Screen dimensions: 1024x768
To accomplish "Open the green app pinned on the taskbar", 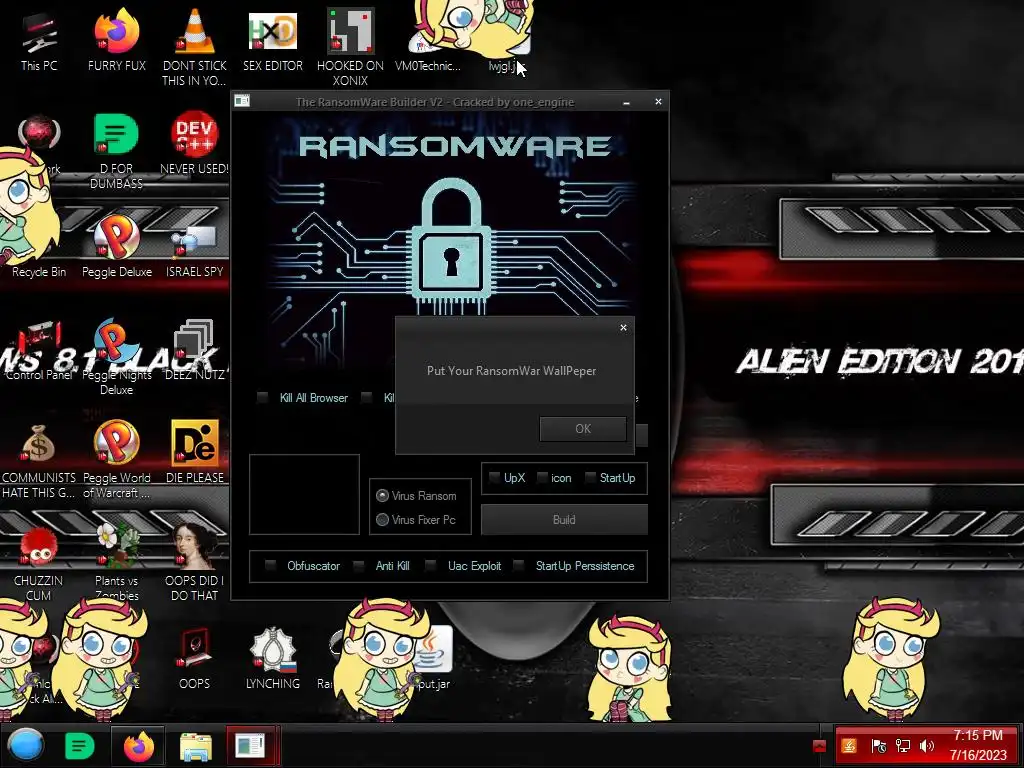I will pyautogui.click(x=80, y=746).
